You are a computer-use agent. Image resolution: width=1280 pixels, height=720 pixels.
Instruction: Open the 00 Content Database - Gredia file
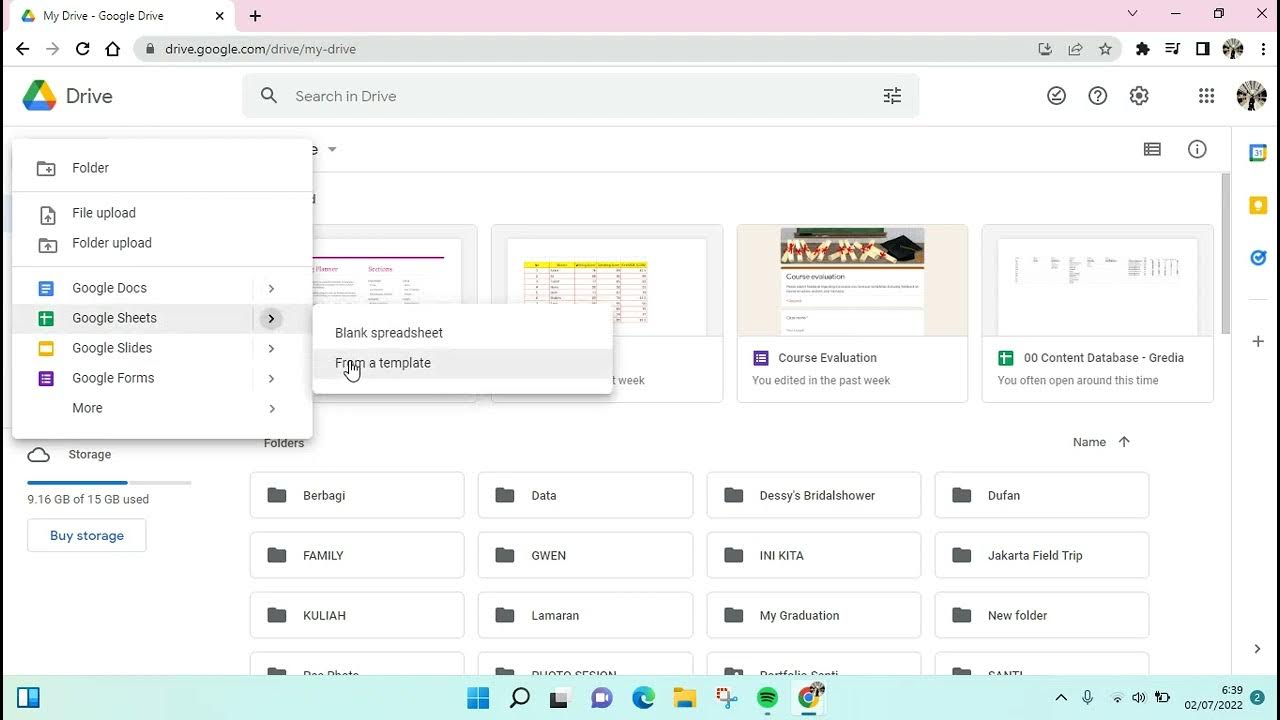(x=1097, y=313)
